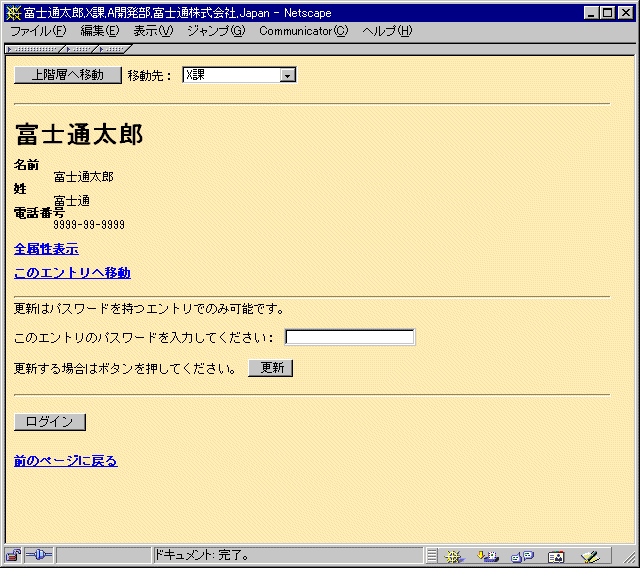Click the 姓 label

click(20, 189)
